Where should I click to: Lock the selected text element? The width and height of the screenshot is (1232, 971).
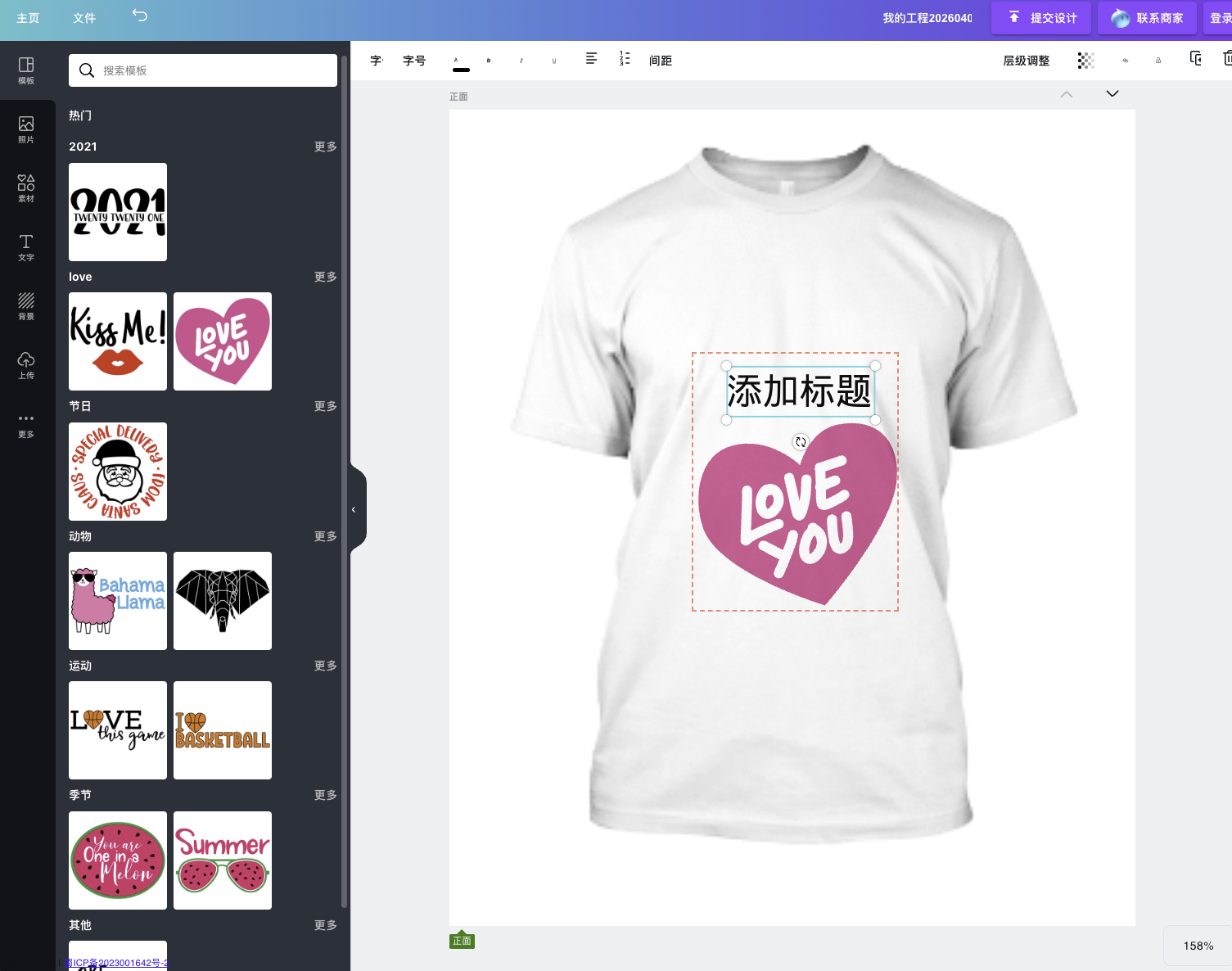pyautogui.click(x=1158, y=60)
